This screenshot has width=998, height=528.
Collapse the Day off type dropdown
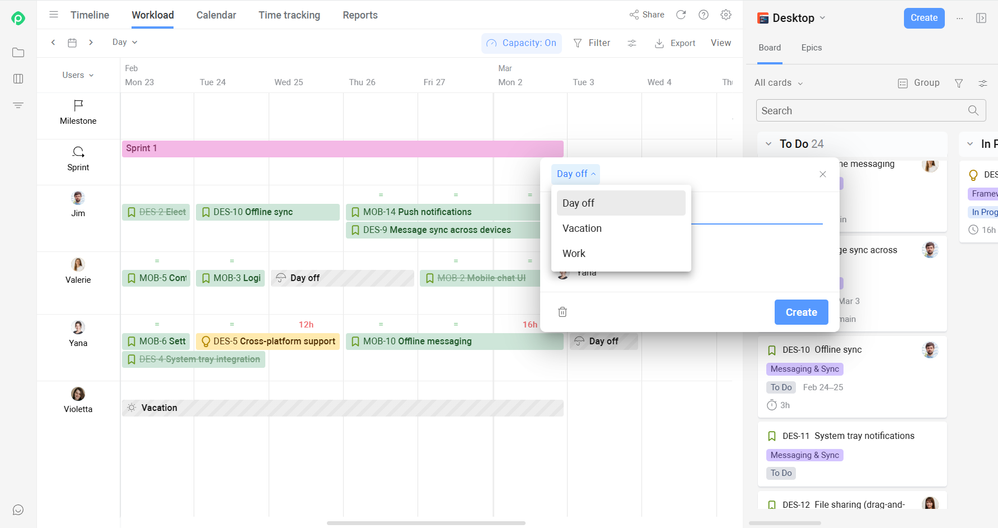576,174
